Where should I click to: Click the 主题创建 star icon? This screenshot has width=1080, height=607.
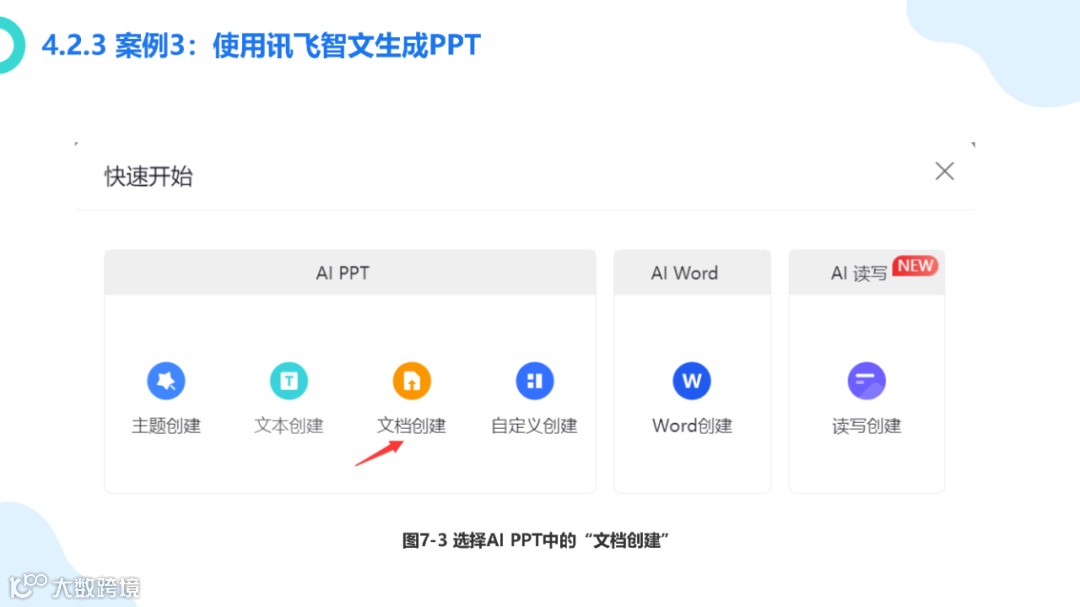click(x=166, y=380)
